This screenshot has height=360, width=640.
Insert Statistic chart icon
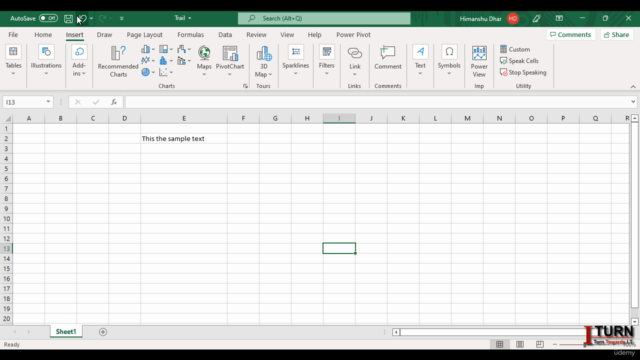click(165, 61)
